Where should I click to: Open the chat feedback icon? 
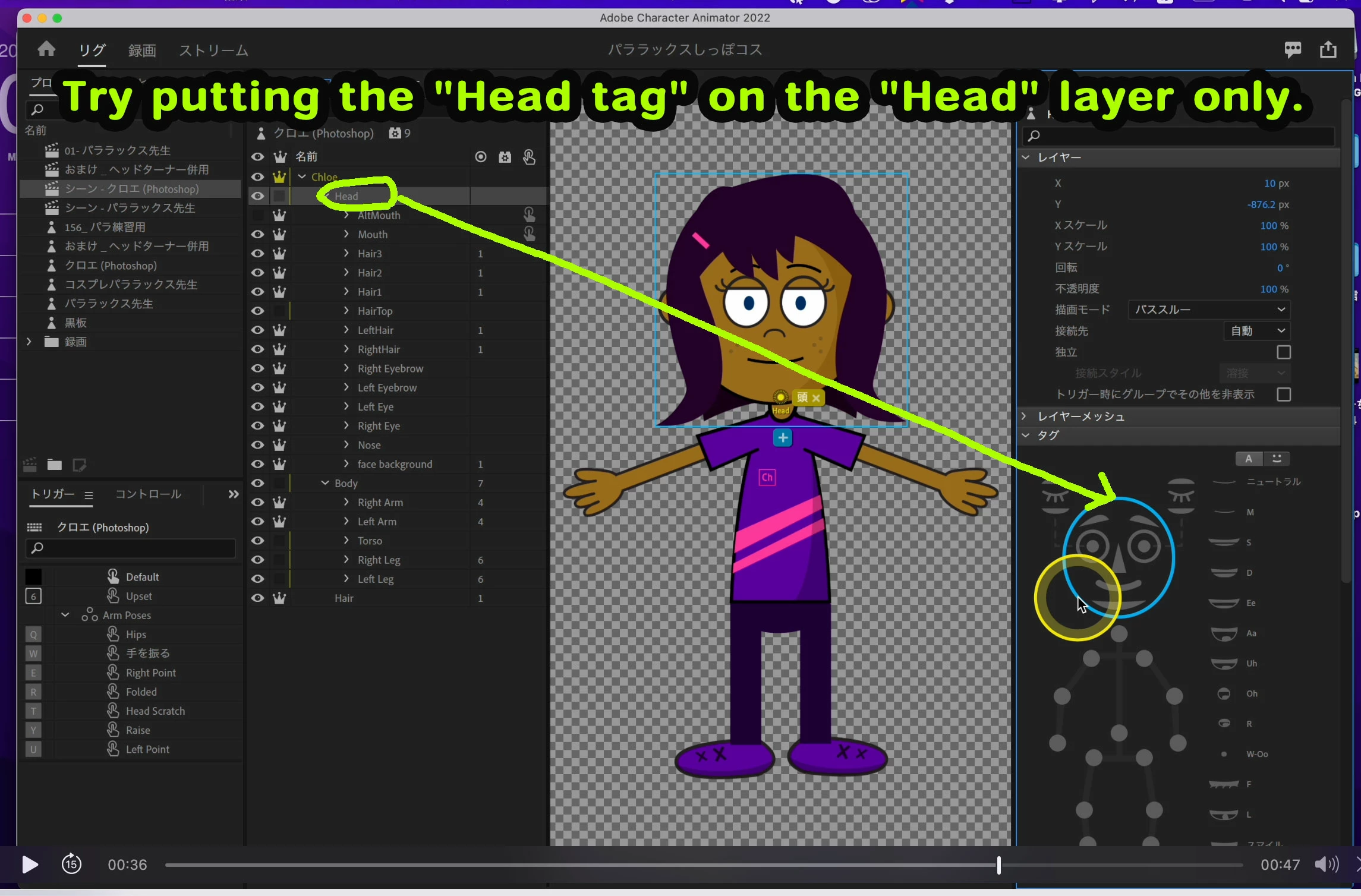click(x=1292, y=49)
